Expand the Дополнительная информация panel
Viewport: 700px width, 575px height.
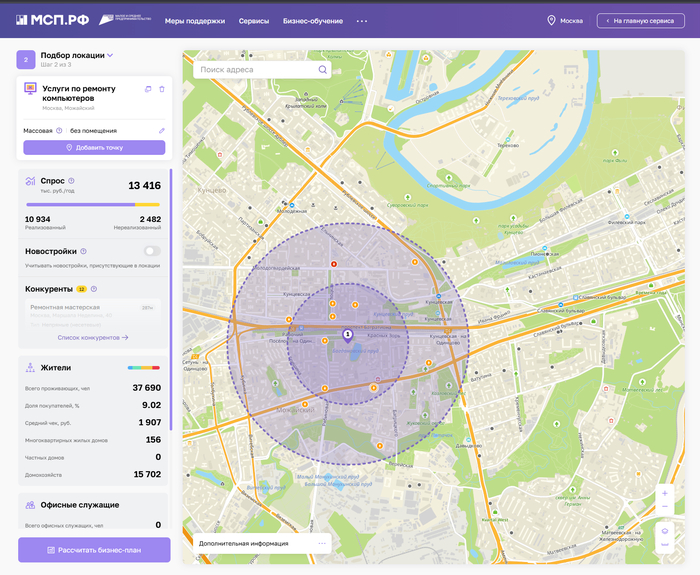pyautogui.click(x=322, y=543)
